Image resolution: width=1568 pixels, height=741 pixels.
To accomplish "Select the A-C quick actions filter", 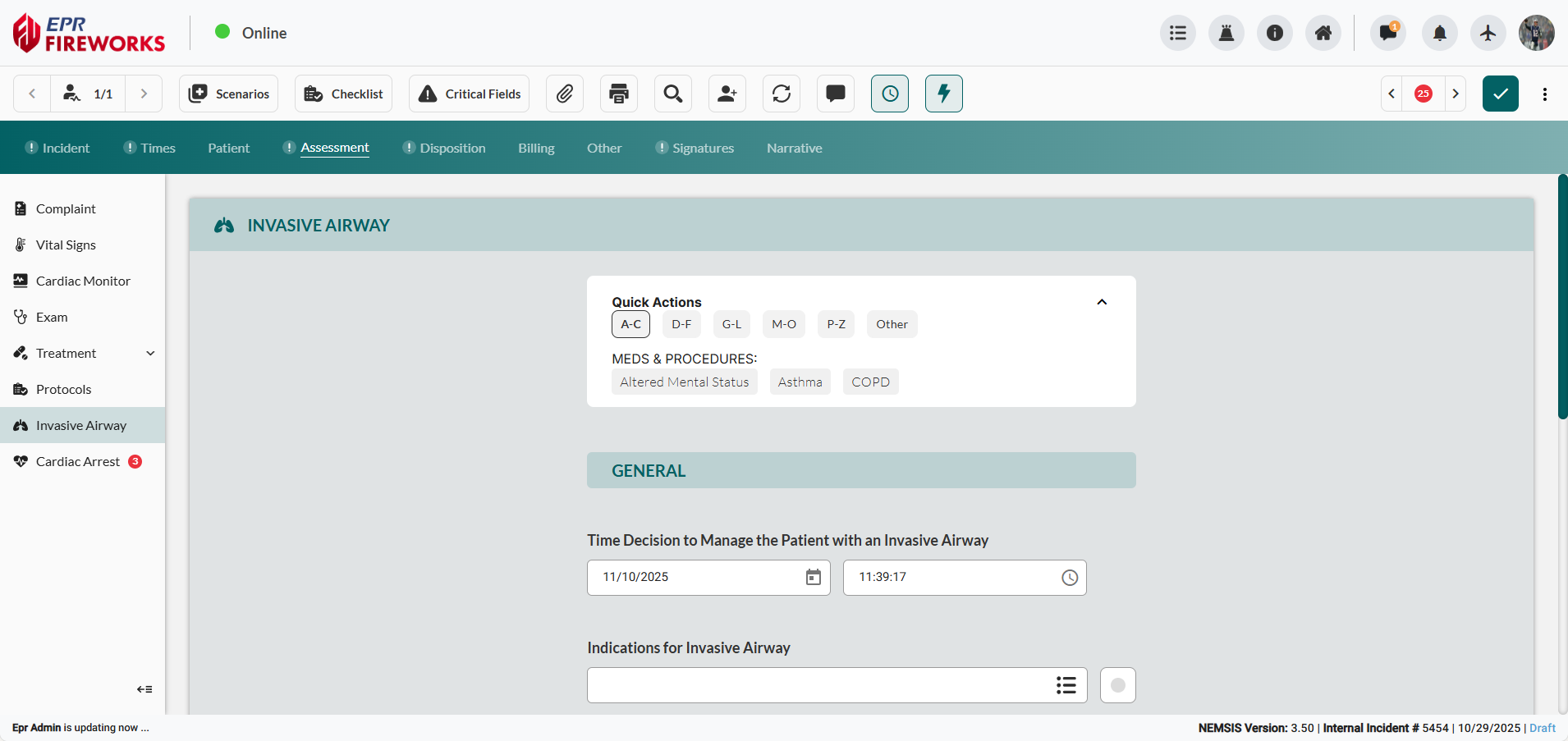I will click(630, 324).
